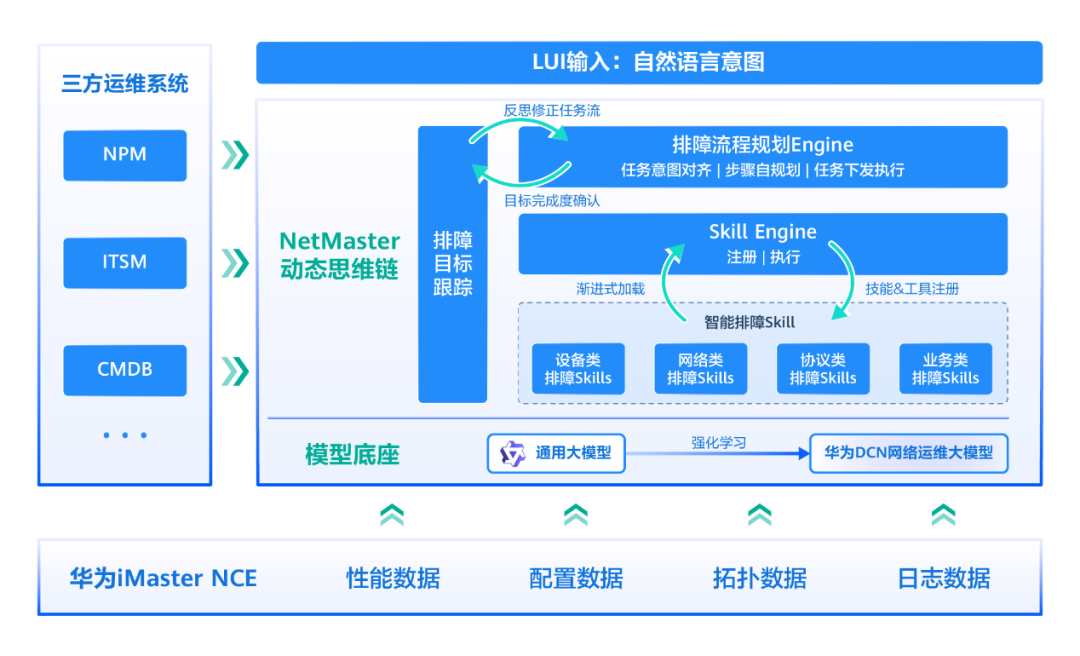Screen dimensions: 1080x656
Task: Click the CMDB box
Action: pyautogui.click(x=125, y=370)
